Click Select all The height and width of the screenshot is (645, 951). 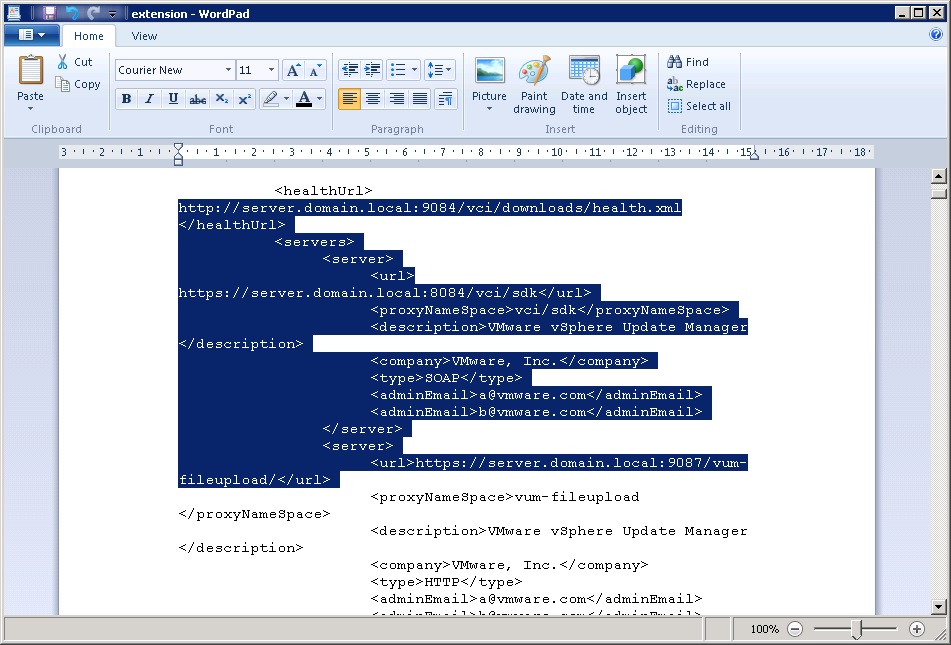coord(699,106)
